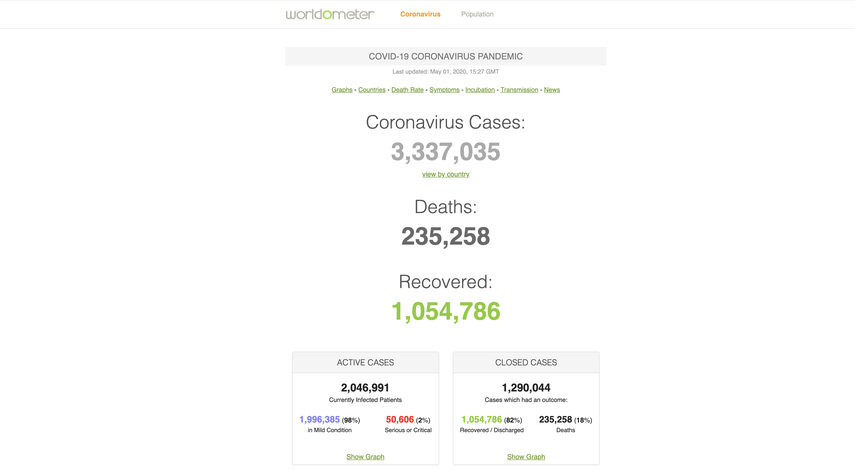Open the Coronavirus nav tab

pyautogui.click(x=420, y=14)
